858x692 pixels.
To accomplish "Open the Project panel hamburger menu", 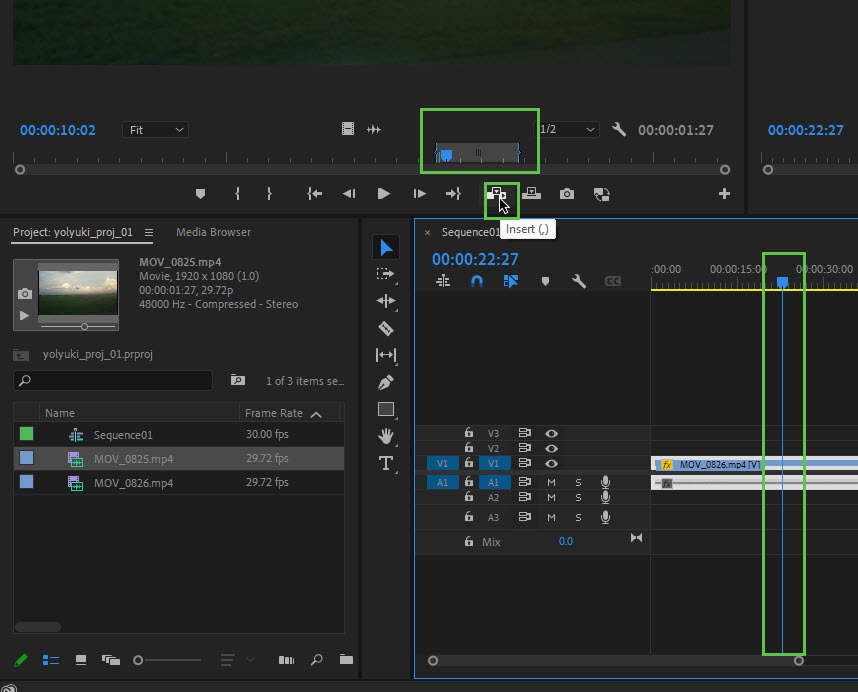I will point(149,233).
